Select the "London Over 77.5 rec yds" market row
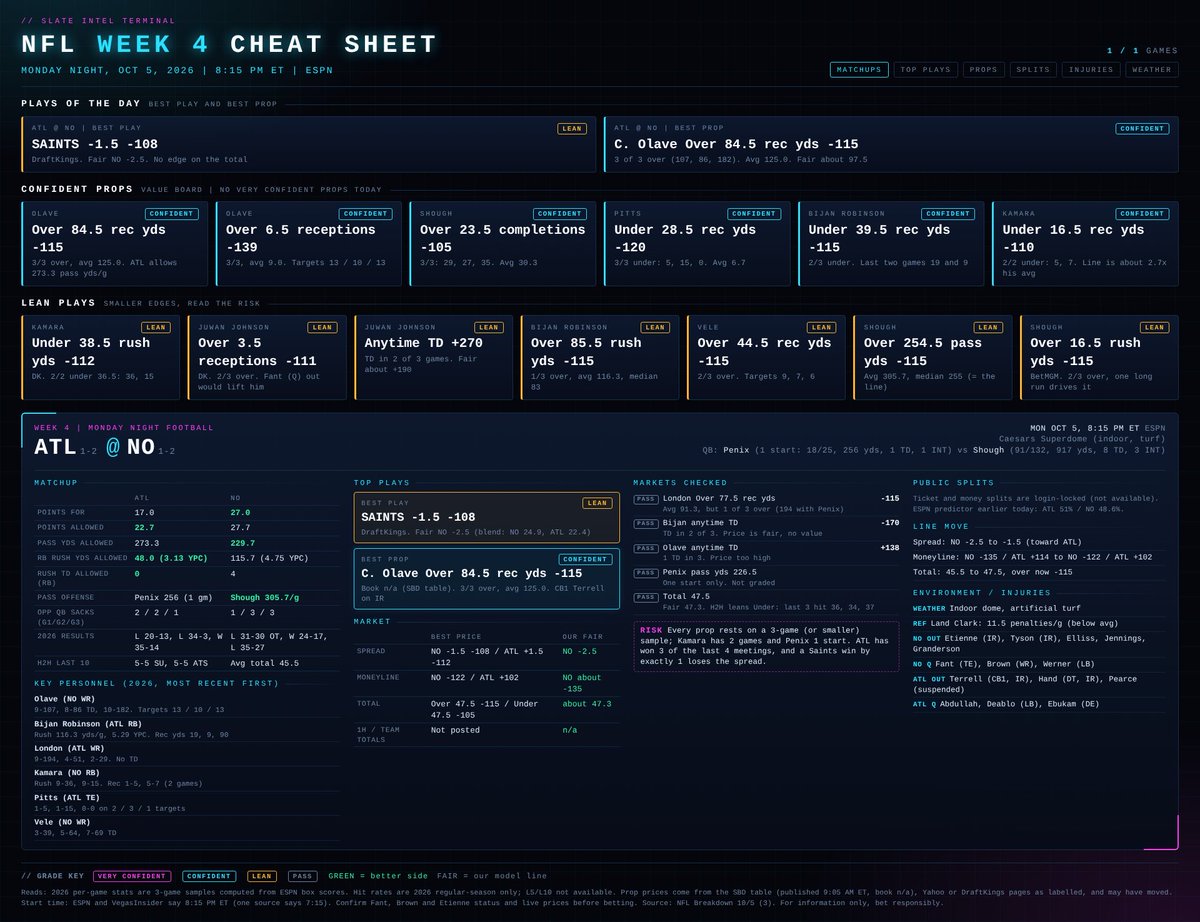 pos(766,503)
